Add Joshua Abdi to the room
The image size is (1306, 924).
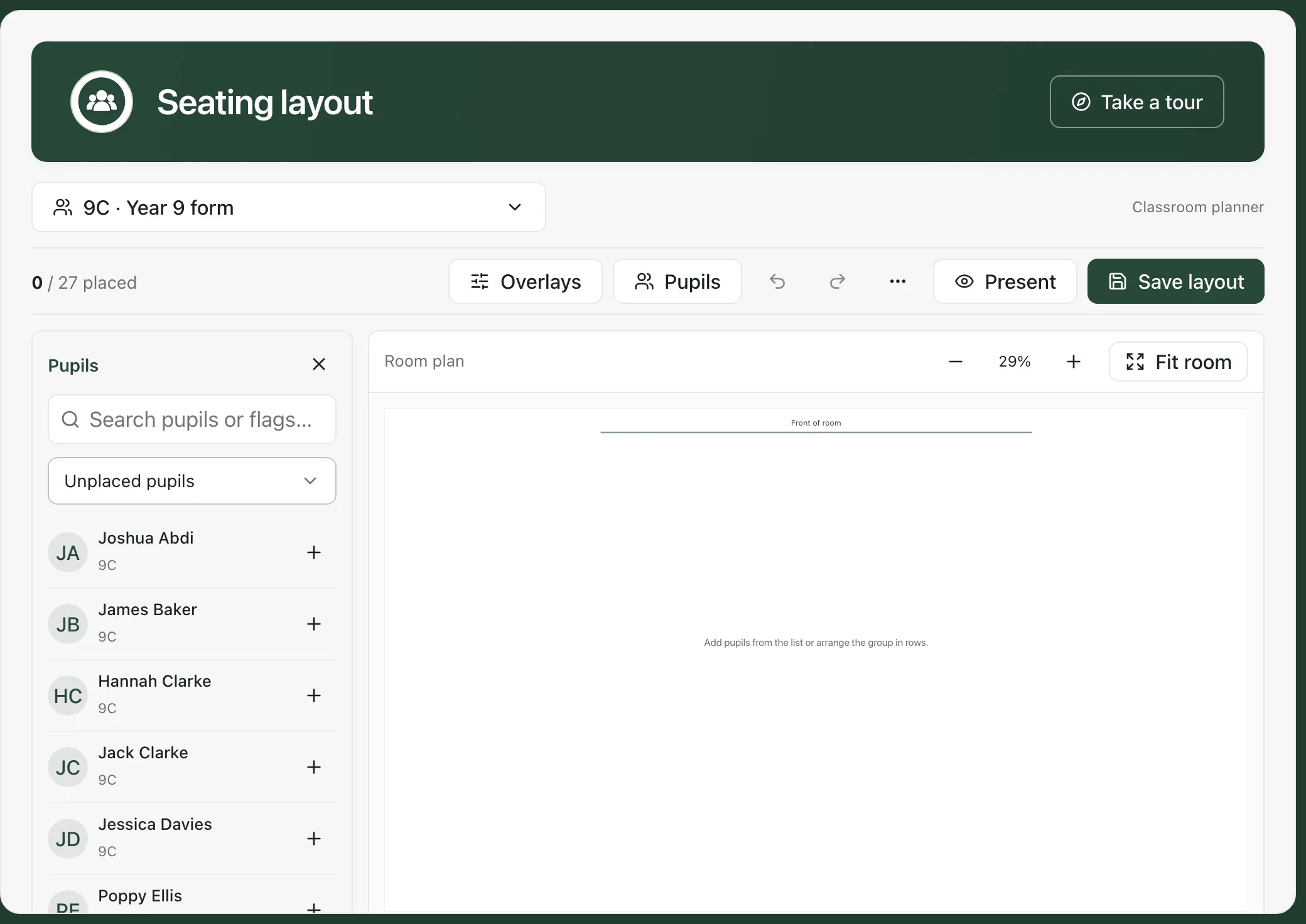pos(314,552)
